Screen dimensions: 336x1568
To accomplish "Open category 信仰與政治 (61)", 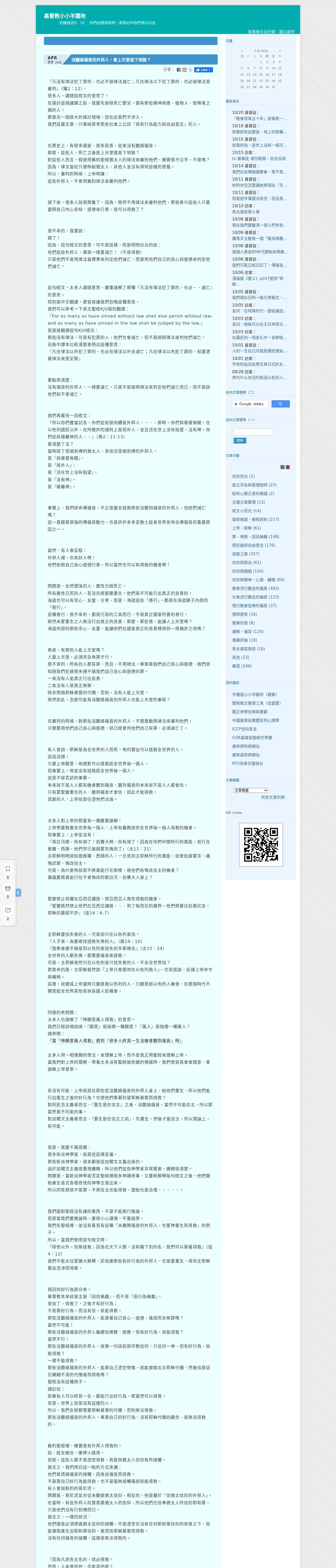I will (x=246, y=562).
